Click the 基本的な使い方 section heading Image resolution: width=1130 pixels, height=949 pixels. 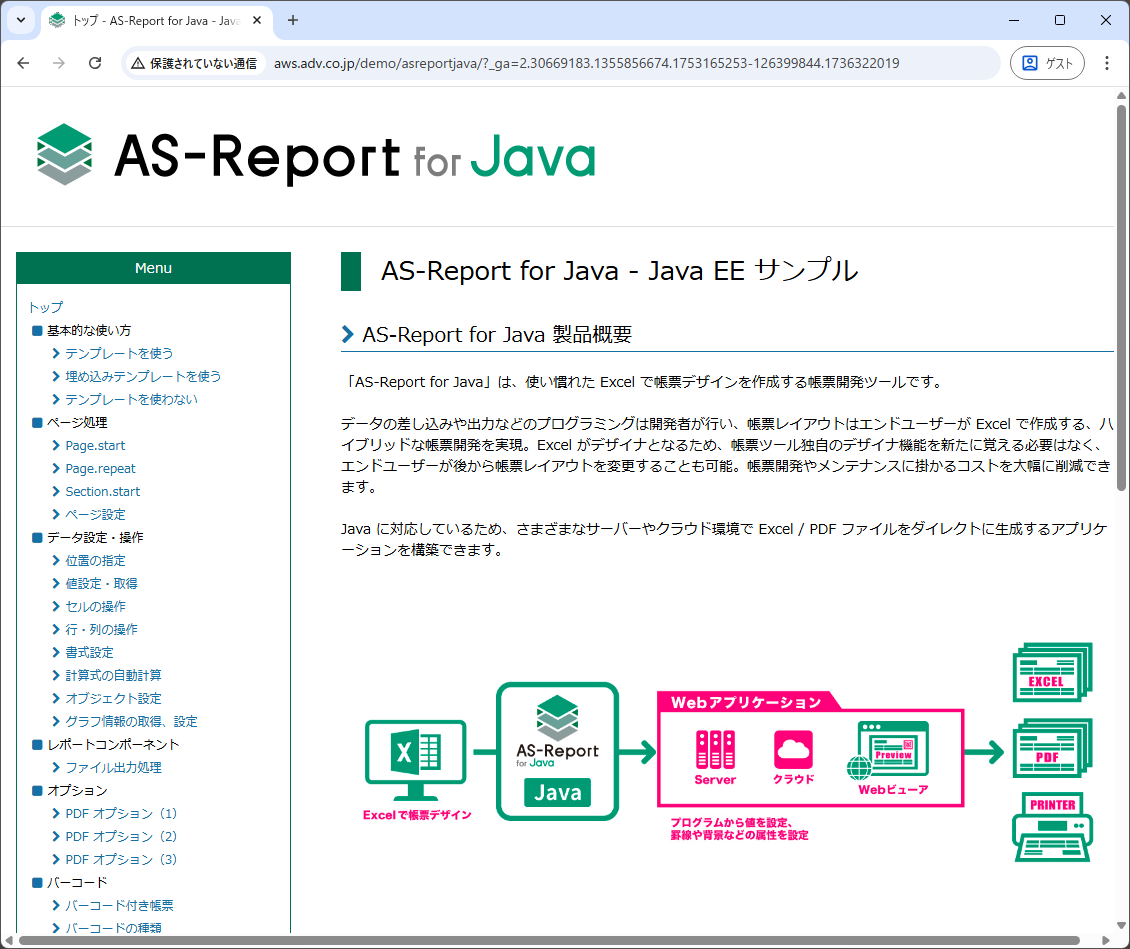(89, 330)
